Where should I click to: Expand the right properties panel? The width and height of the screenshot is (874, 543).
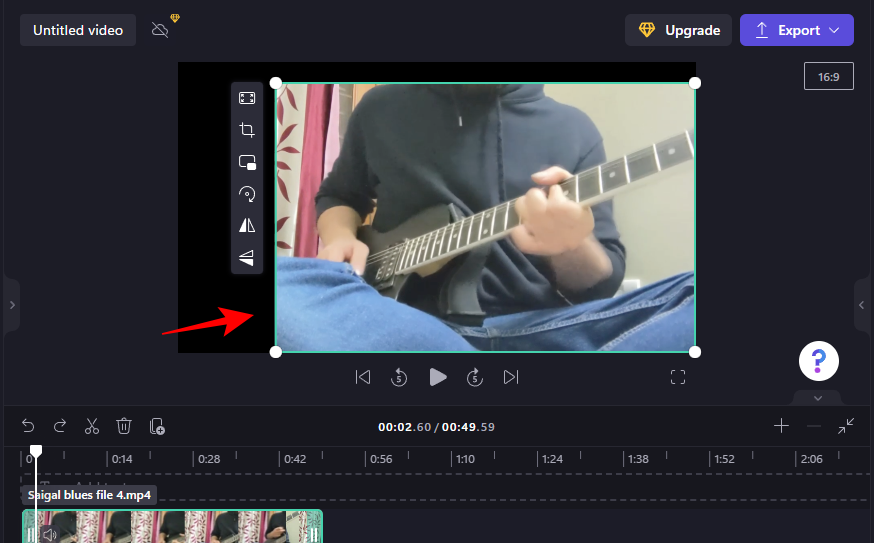[862, 305]
